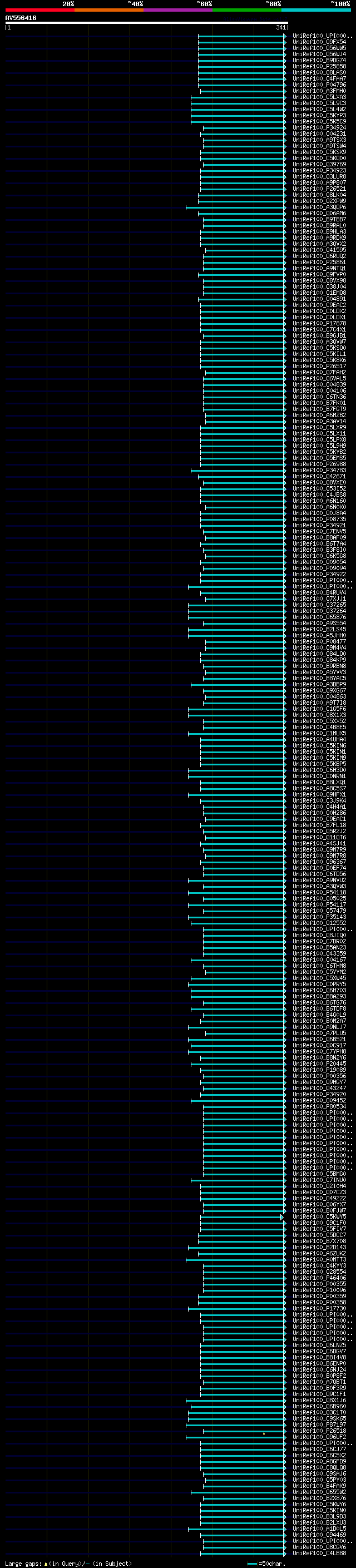Select the UniRef100_A9S554 label
The width and height of the screenshot is (356, 1568).
pyautogui.click(x=319, y=624)
